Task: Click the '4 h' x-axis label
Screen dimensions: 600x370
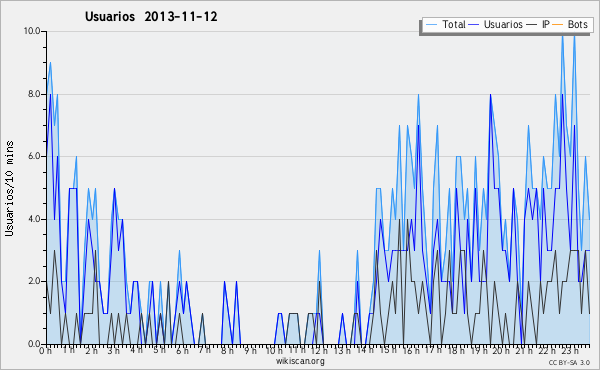Action: [137, 350]
